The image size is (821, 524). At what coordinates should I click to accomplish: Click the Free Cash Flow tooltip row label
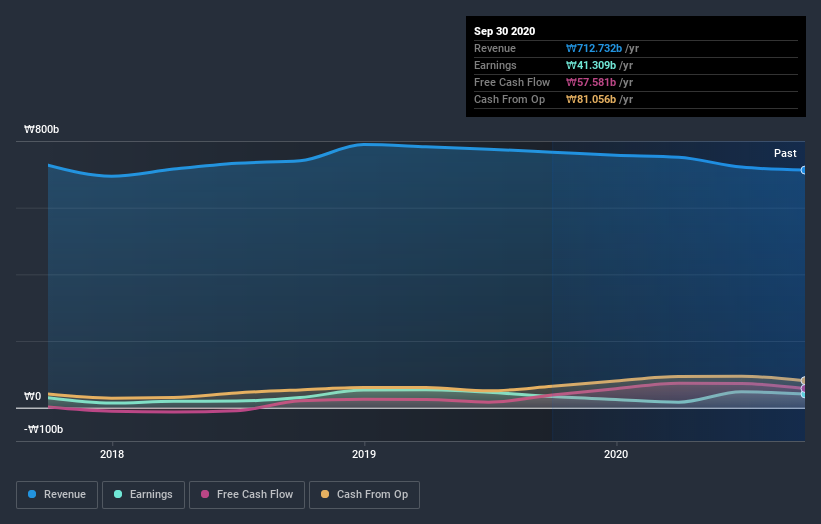point(512,82)
